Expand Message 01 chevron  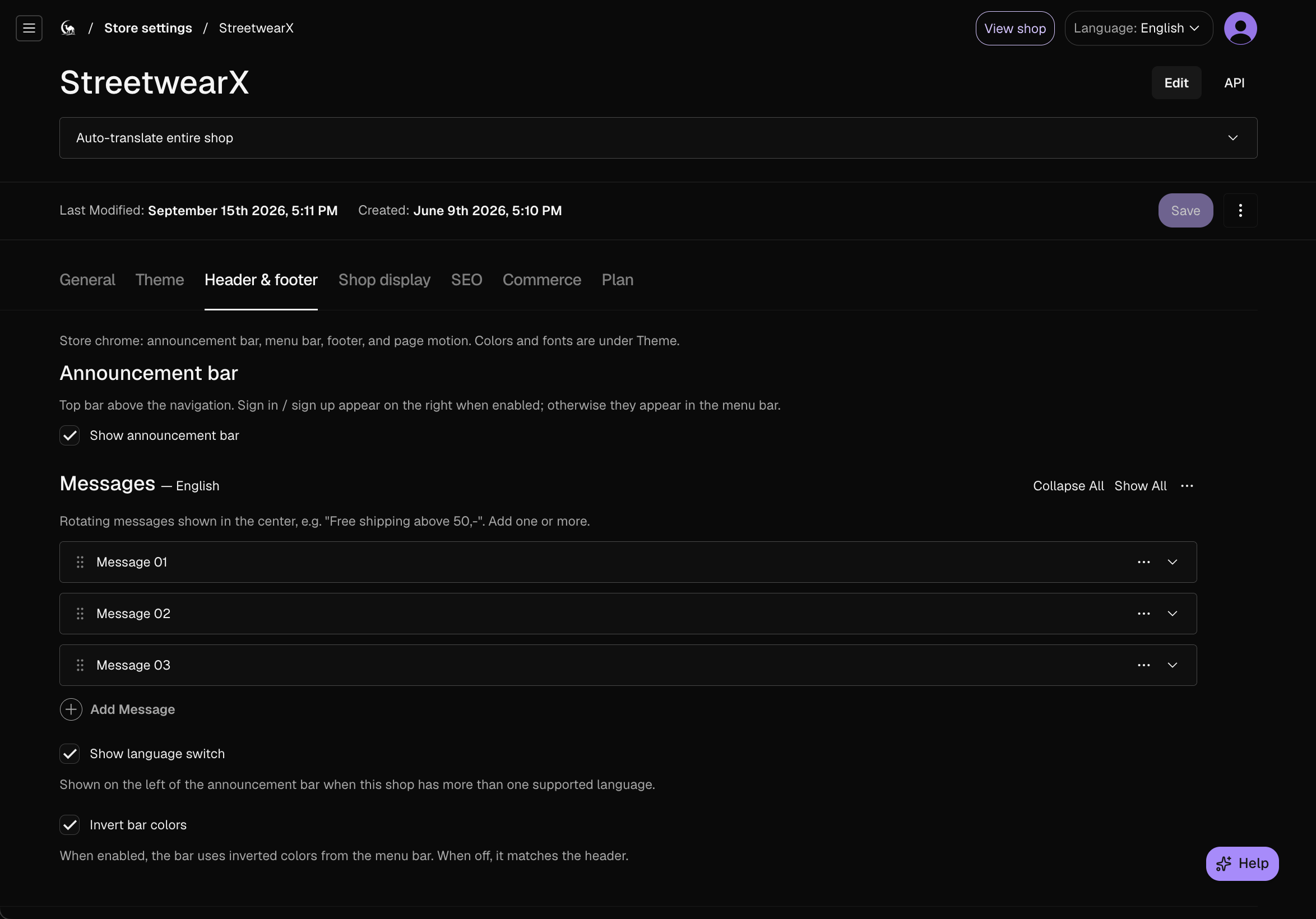[x=1173, y=562]
